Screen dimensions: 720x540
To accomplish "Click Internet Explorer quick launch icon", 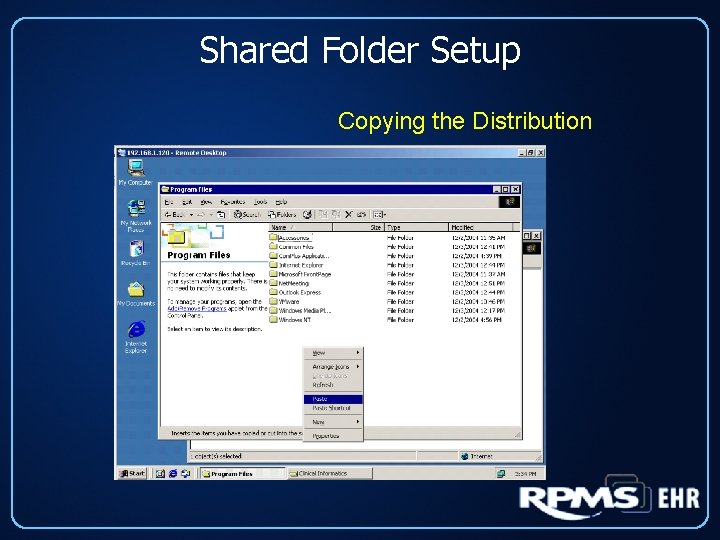I will pos(173,473).
